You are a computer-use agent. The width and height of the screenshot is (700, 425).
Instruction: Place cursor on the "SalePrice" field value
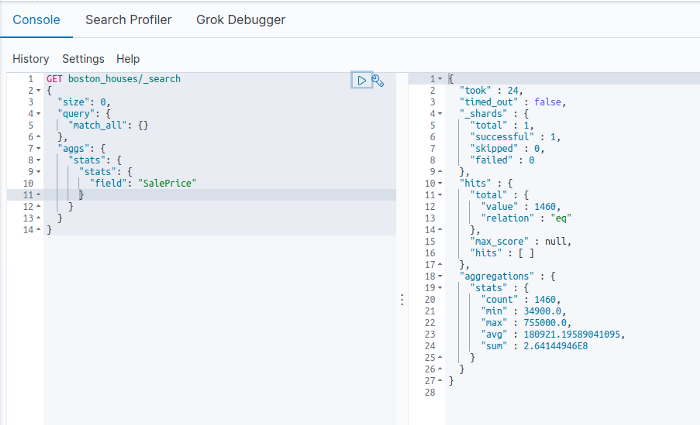pos(167,183)
